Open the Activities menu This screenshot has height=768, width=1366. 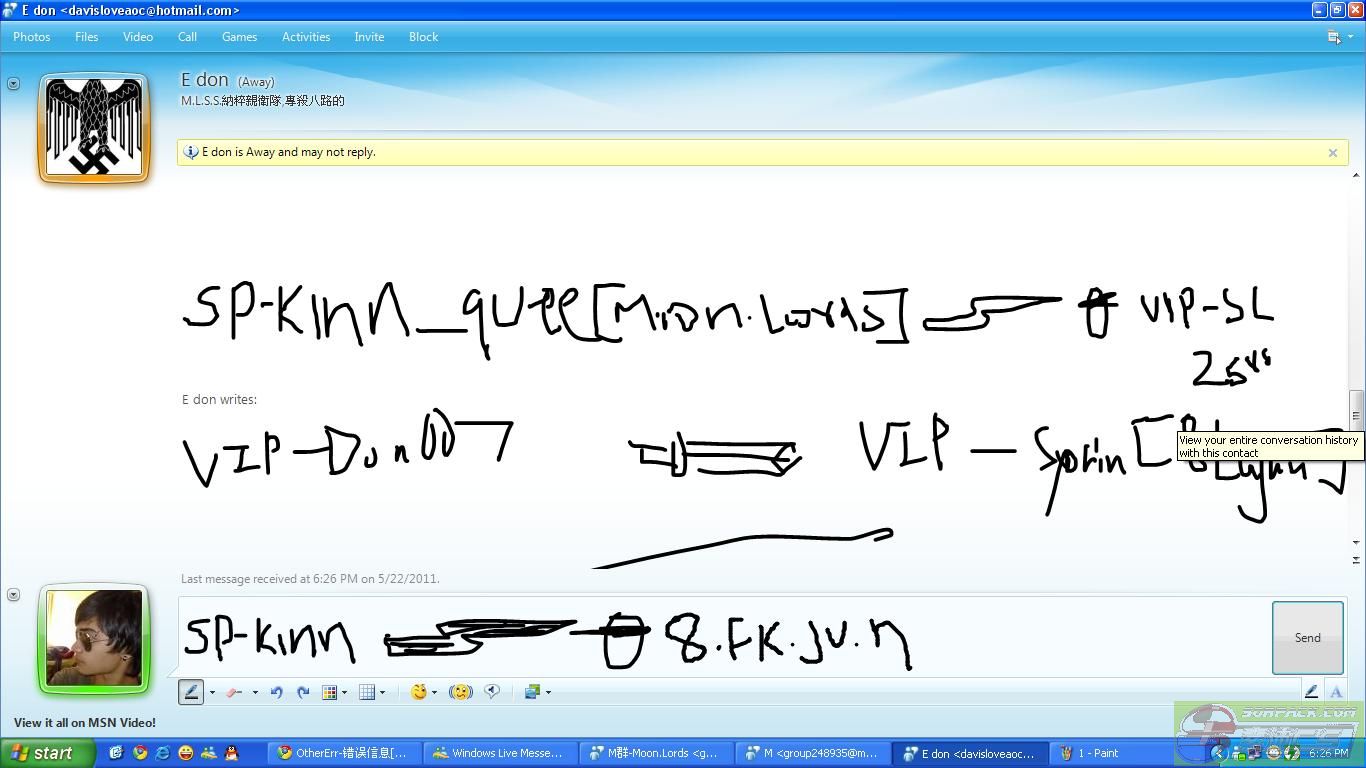305,37
